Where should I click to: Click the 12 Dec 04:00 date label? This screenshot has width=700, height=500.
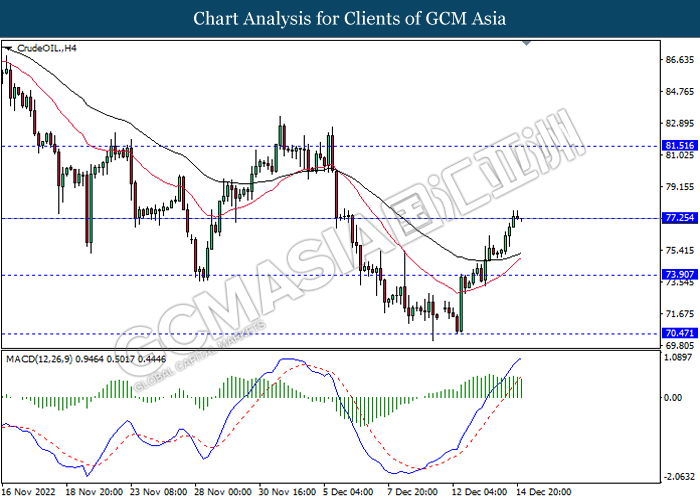coord(479,492)
